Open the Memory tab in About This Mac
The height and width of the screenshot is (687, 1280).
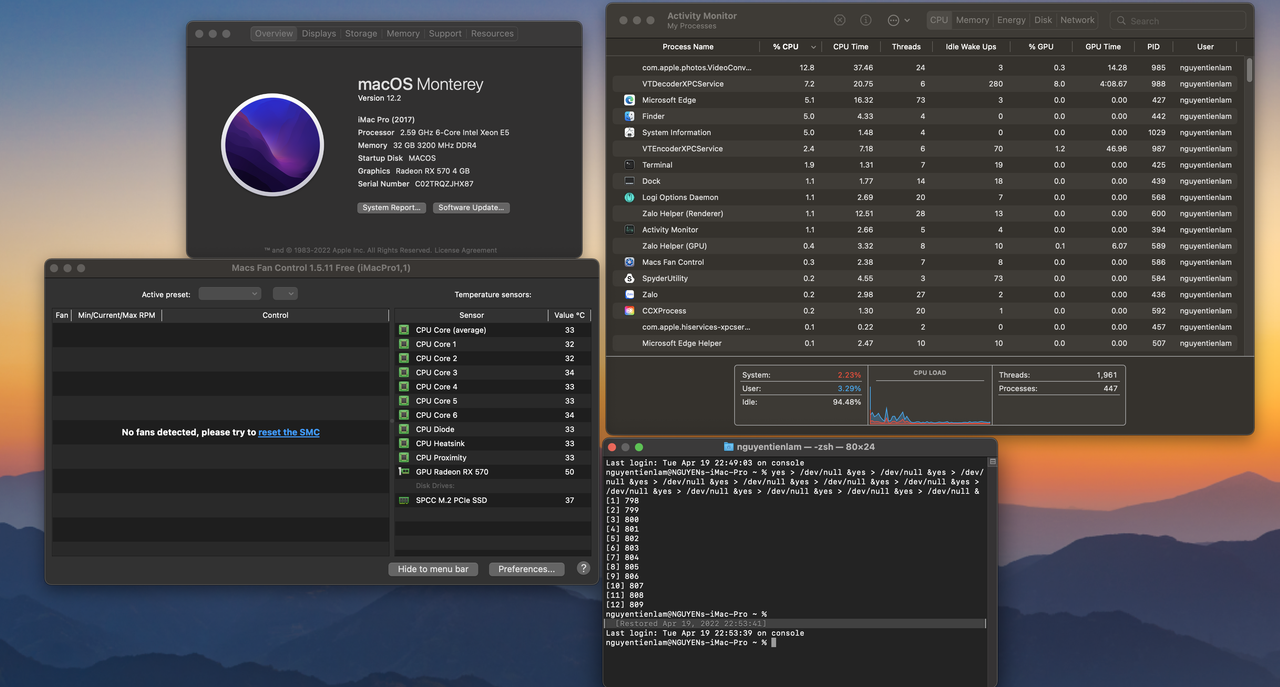coord(403,33)
